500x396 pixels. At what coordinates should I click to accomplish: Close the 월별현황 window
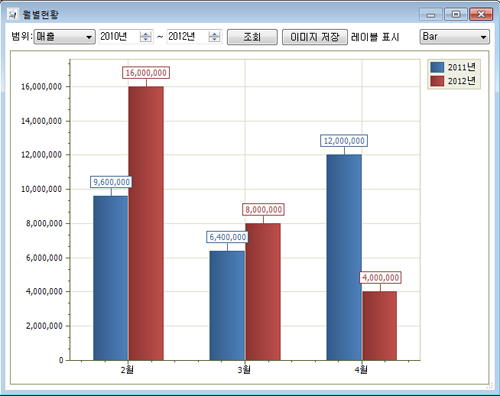click(x=481, y=15)
